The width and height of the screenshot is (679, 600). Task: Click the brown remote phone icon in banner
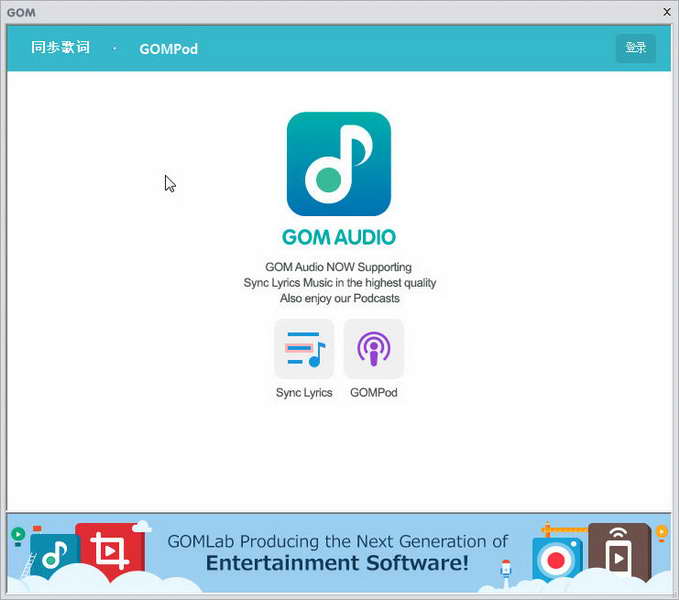[620, 552]
